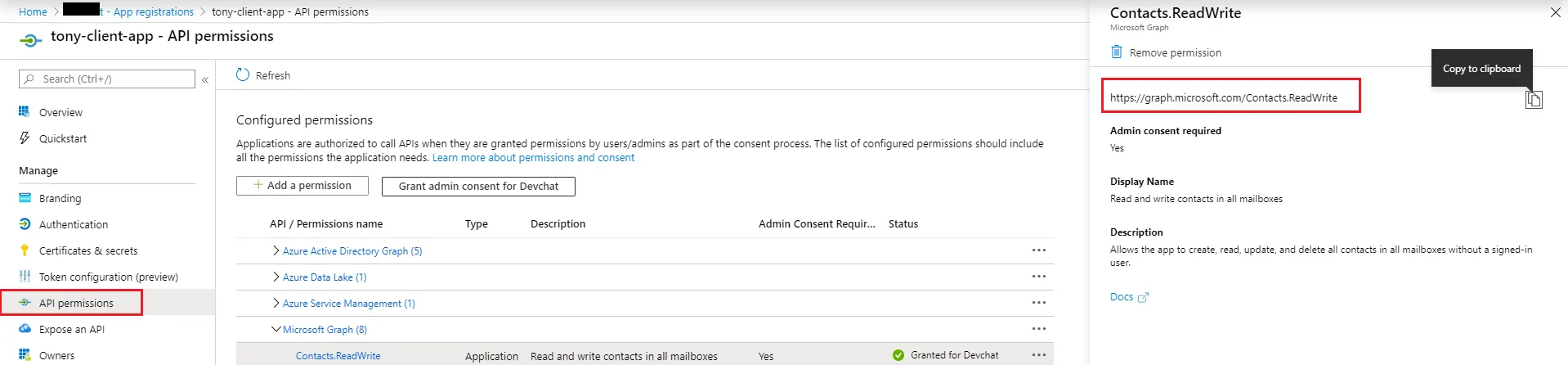This screenshot has width=1568, height=365.
Task: Click the Refresh icon
Action: tap(243, 75)
